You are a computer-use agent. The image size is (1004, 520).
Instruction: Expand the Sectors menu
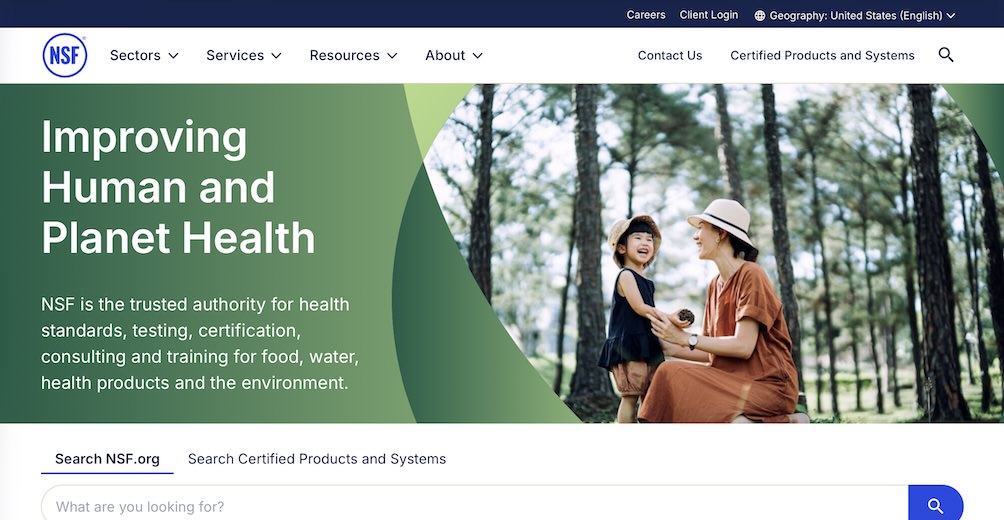144,55
